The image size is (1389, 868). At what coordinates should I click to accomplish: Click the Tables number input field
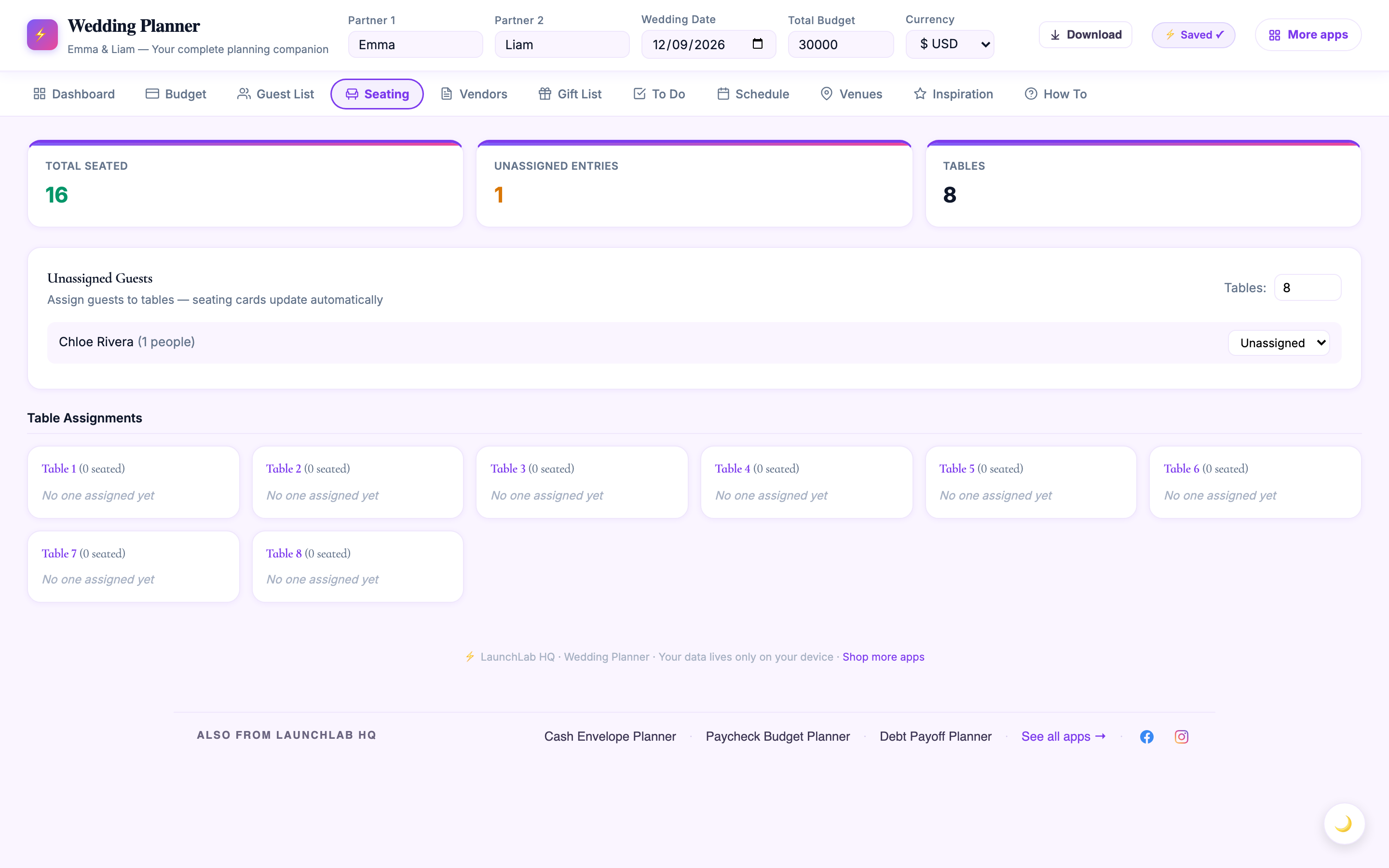click(1307, 287)
